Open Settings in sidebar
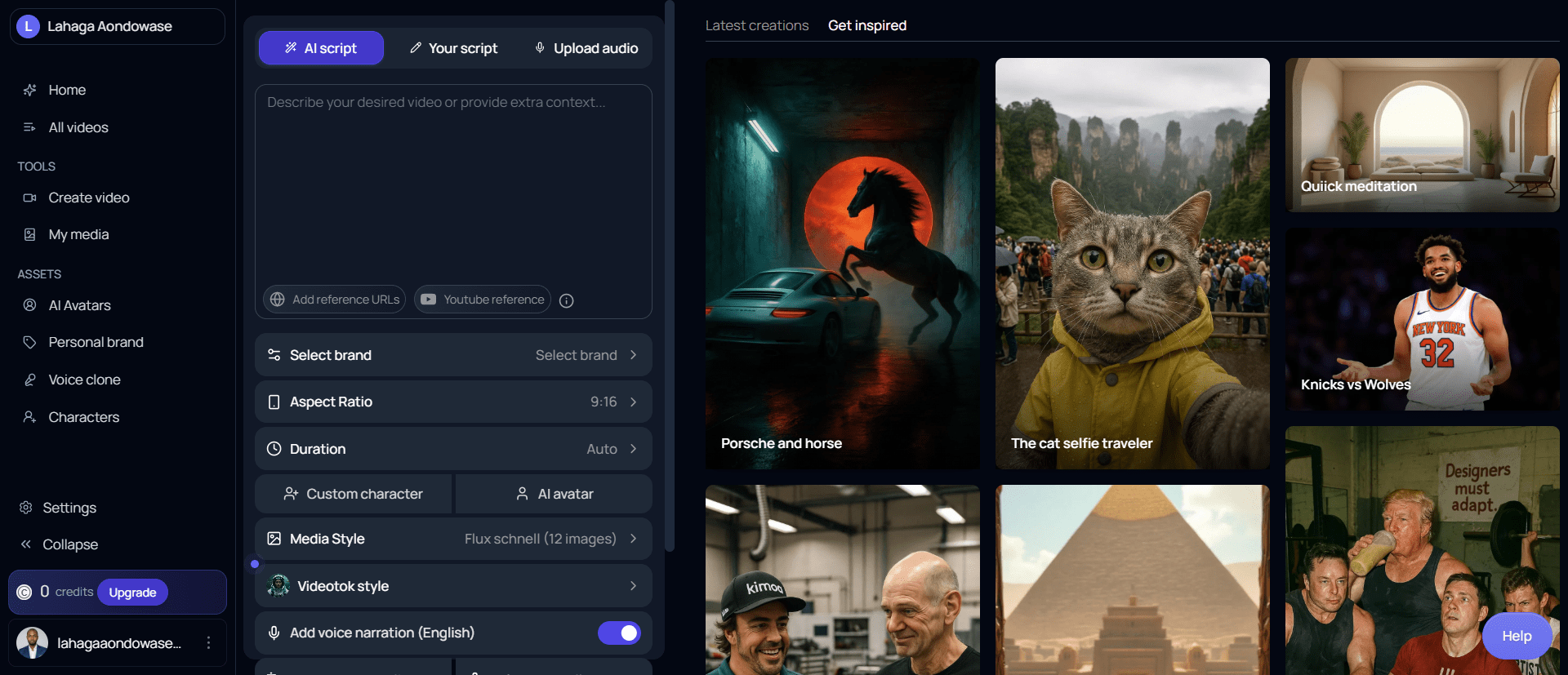This screenshot has height=675, width=1568. point(69,508)
